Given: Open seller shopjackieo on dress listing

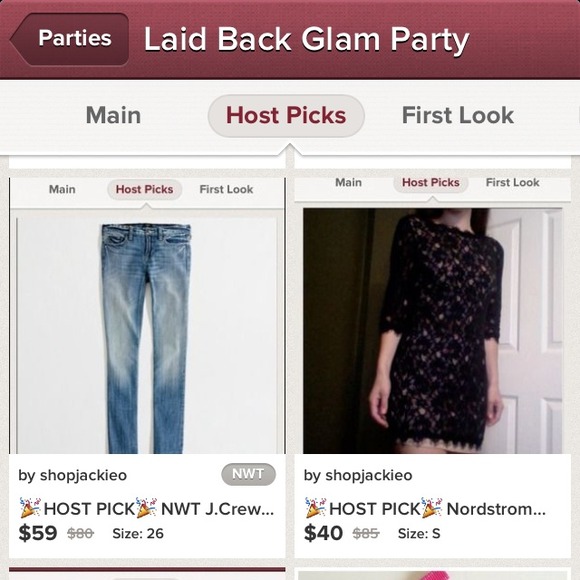Looking at the screenshot, I should pyautogui.click(x=358, y=475).
